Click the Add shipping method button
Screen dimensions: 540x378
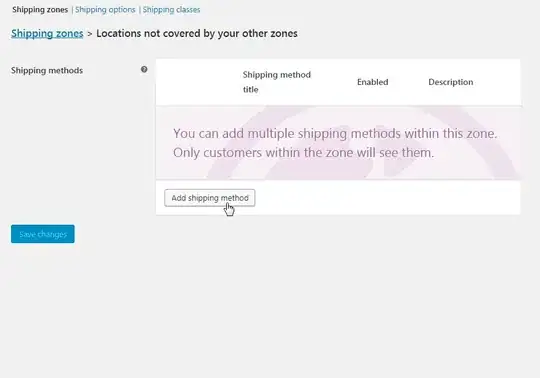pyautogui.click(x=209, y=198)
